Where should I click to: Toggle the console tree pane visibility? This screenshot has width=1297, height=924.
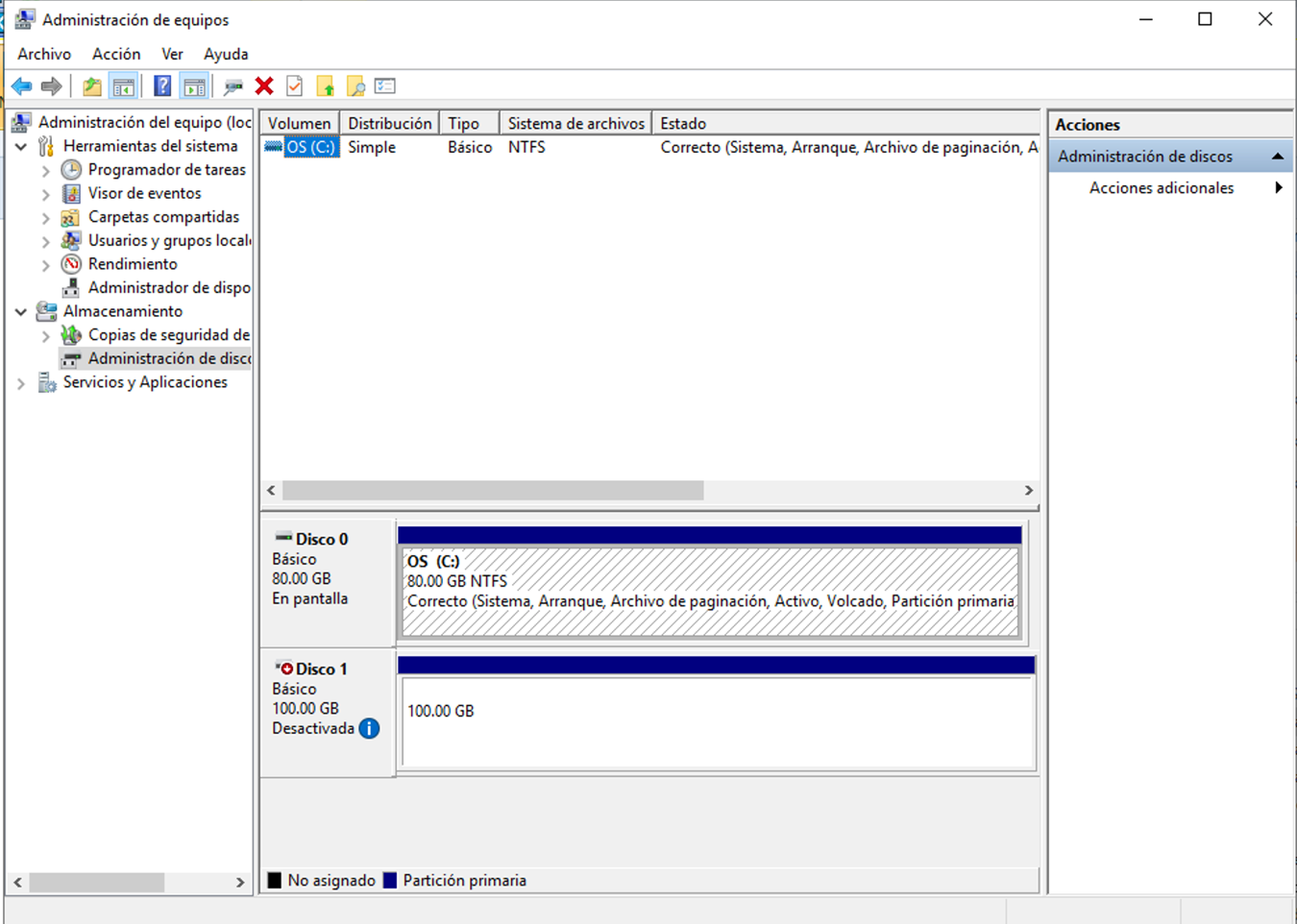tap(123, 85)
